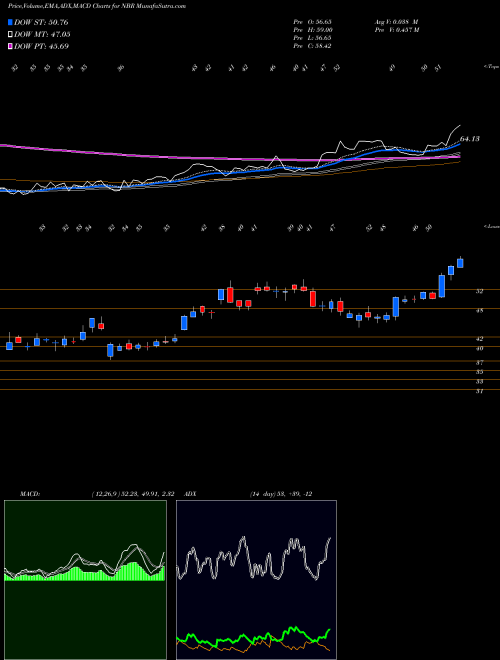Select the DOW ST: 50.76 legend text
This screenshot has width=500, height=660.
click(x=41, y=22)
